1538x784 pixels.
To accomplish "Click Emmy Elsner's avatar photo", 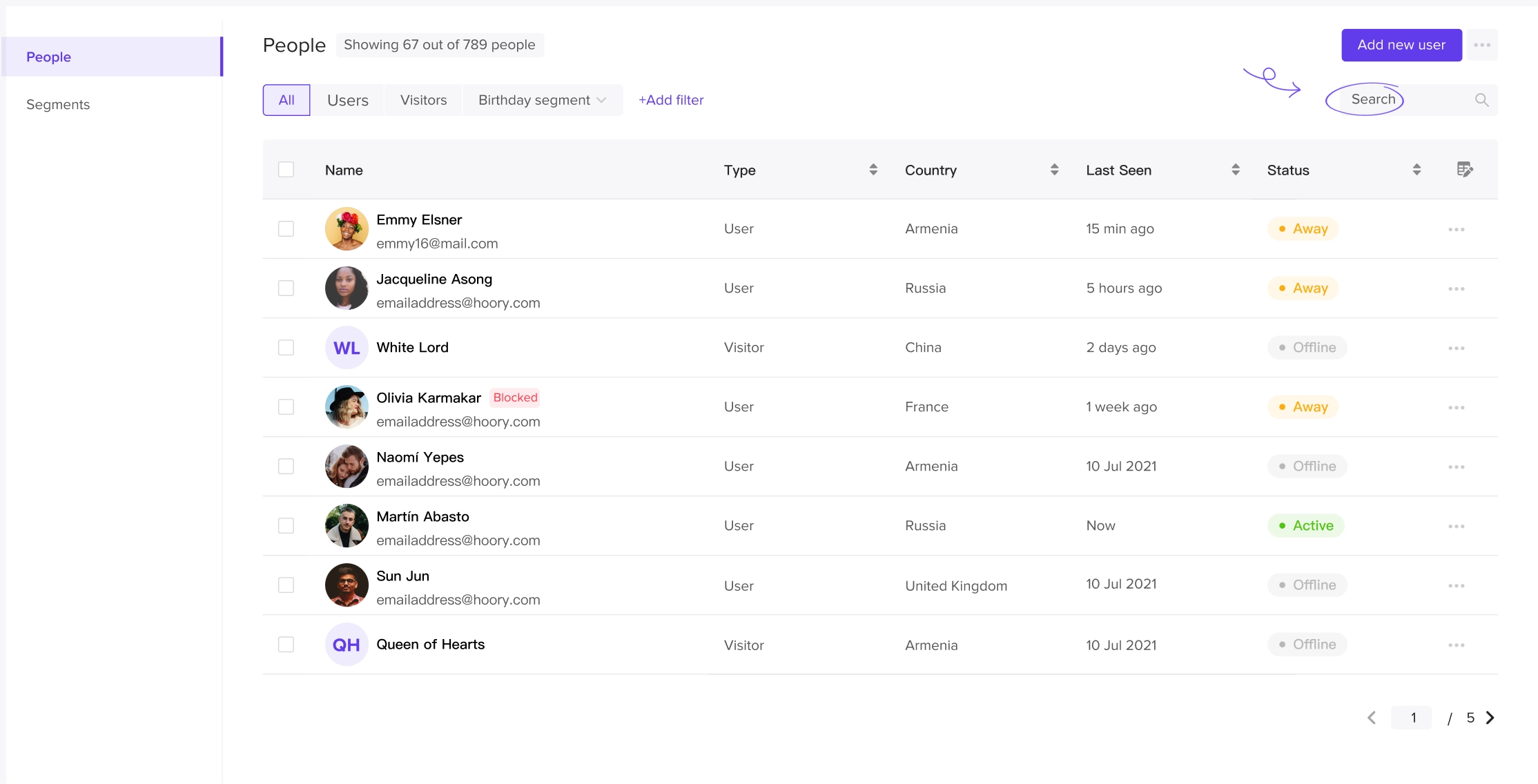I will coord(347,229).
